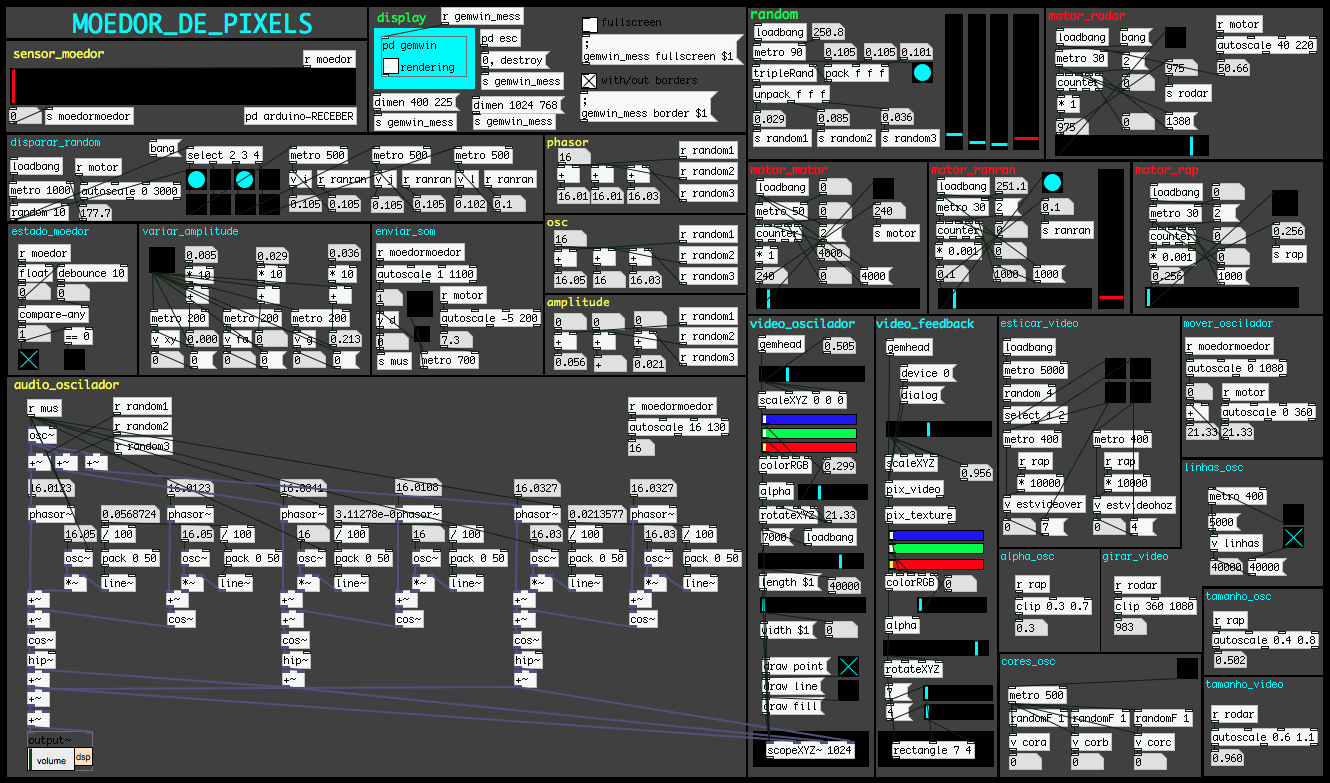Click 'dimen 1024 768' message
Screen dimensions: 1330x783
516,105
